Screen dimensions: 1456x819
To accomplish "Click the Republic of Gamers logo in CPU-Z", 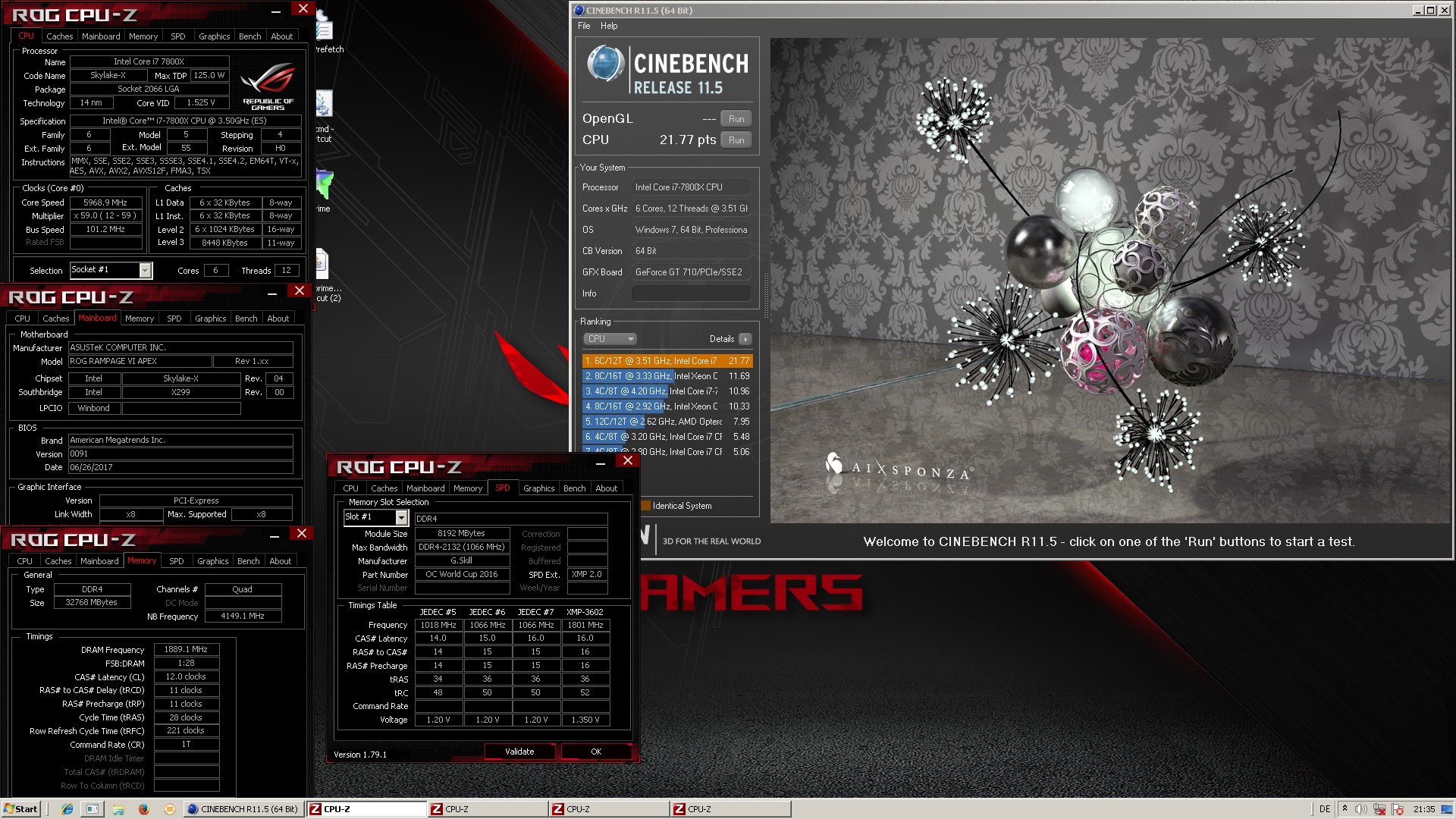I will click(x=268, y=87).
